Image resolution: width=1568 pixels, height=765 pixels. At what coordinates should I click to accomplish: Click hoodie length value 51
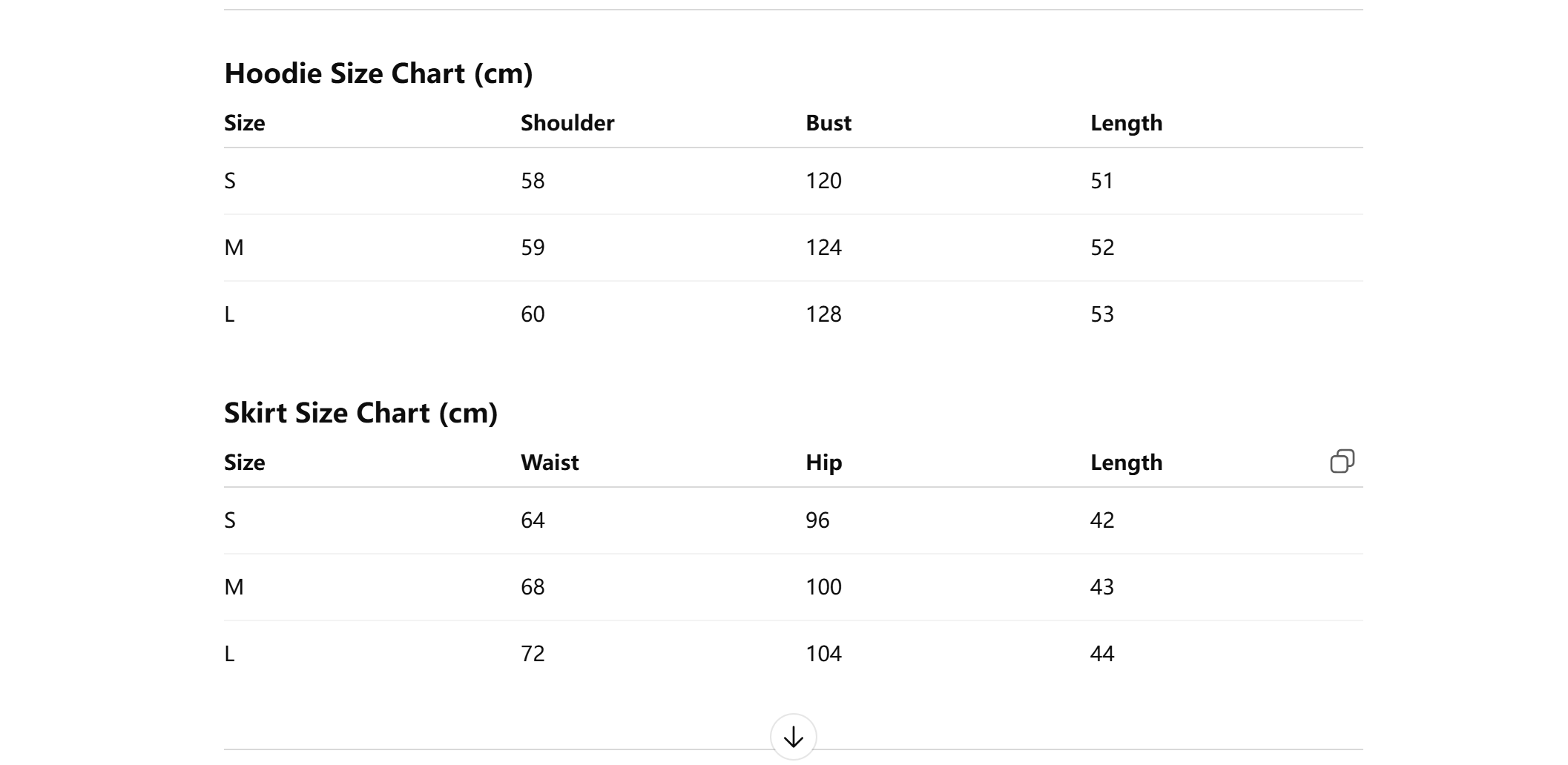[1101, 181]
